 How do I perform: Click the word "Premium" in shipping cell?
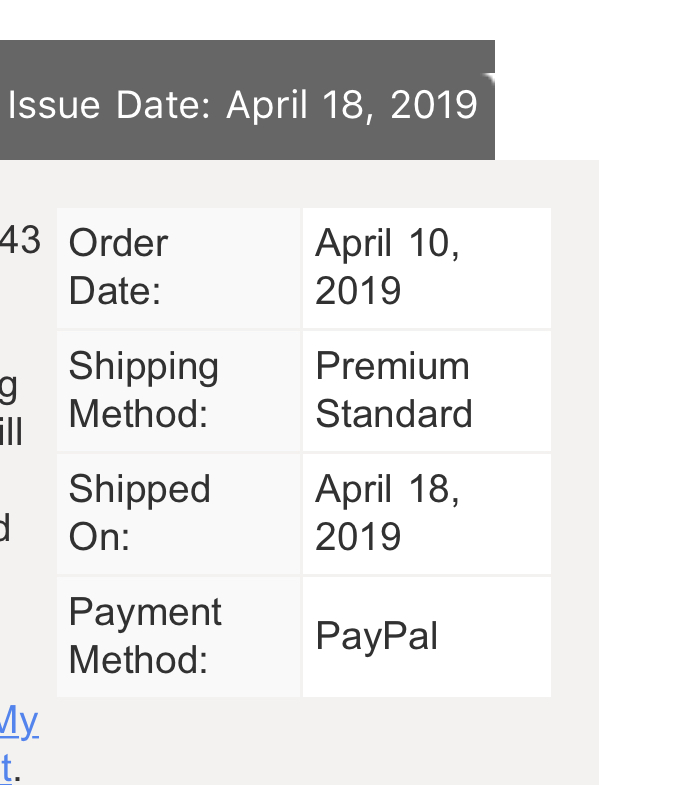[x=393, y=366]
